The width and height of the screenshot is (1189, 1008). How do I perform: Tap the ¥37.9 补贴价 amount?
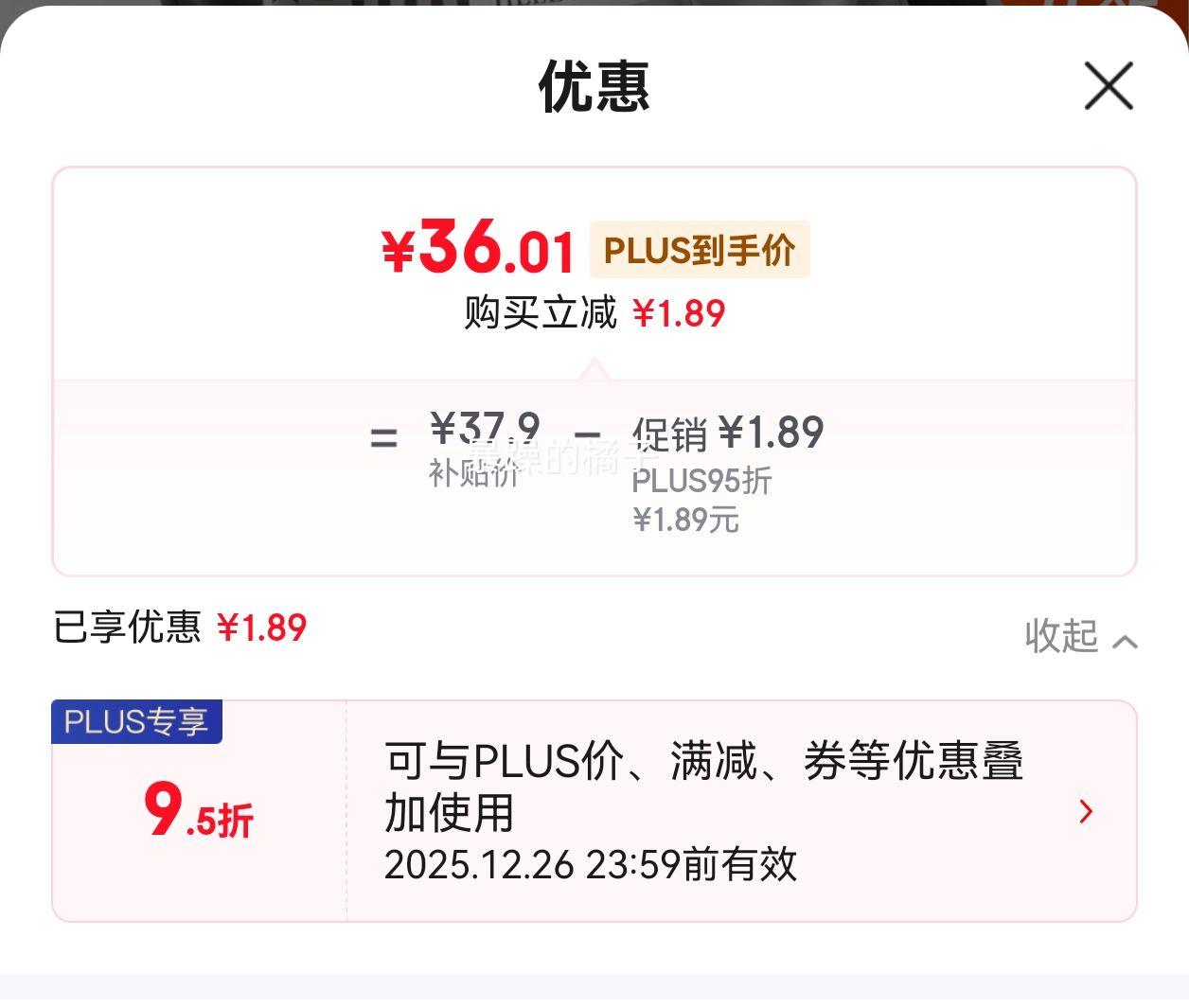485,429
